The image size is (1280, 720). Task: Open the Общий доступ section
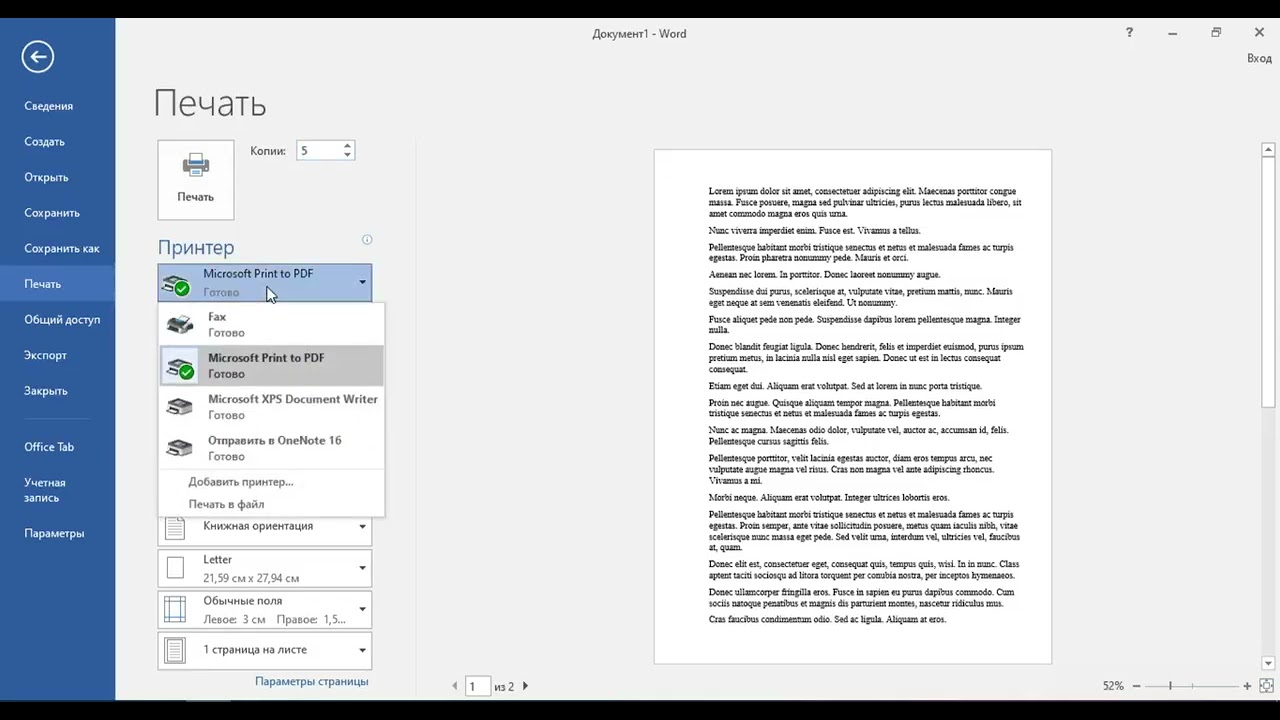[x=58, y=320]
